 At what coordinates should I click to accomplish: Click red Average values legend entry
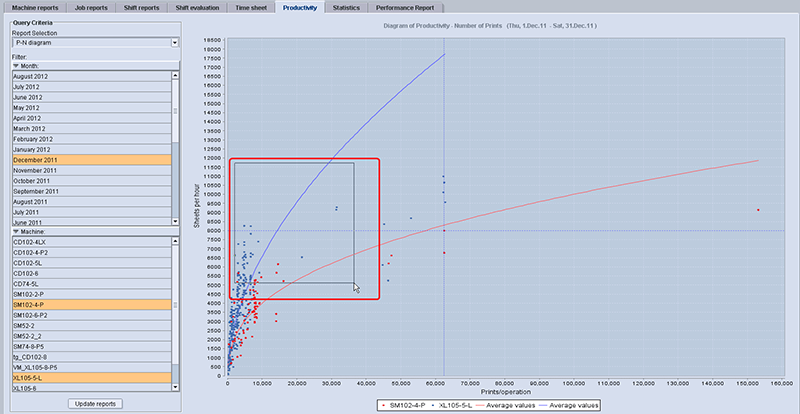pyautogui.click(x=506, y=405)
